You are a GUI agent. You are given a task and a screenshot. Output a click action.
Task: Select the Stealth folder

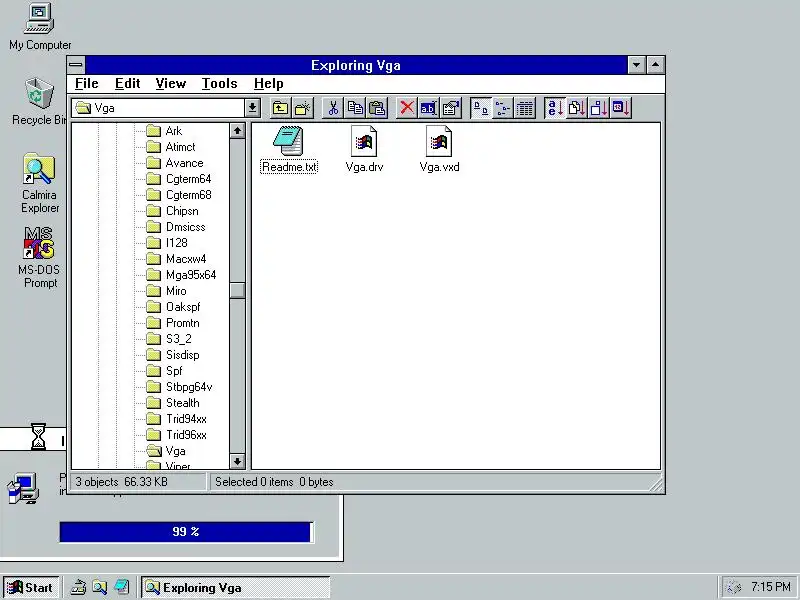[173, 403]
